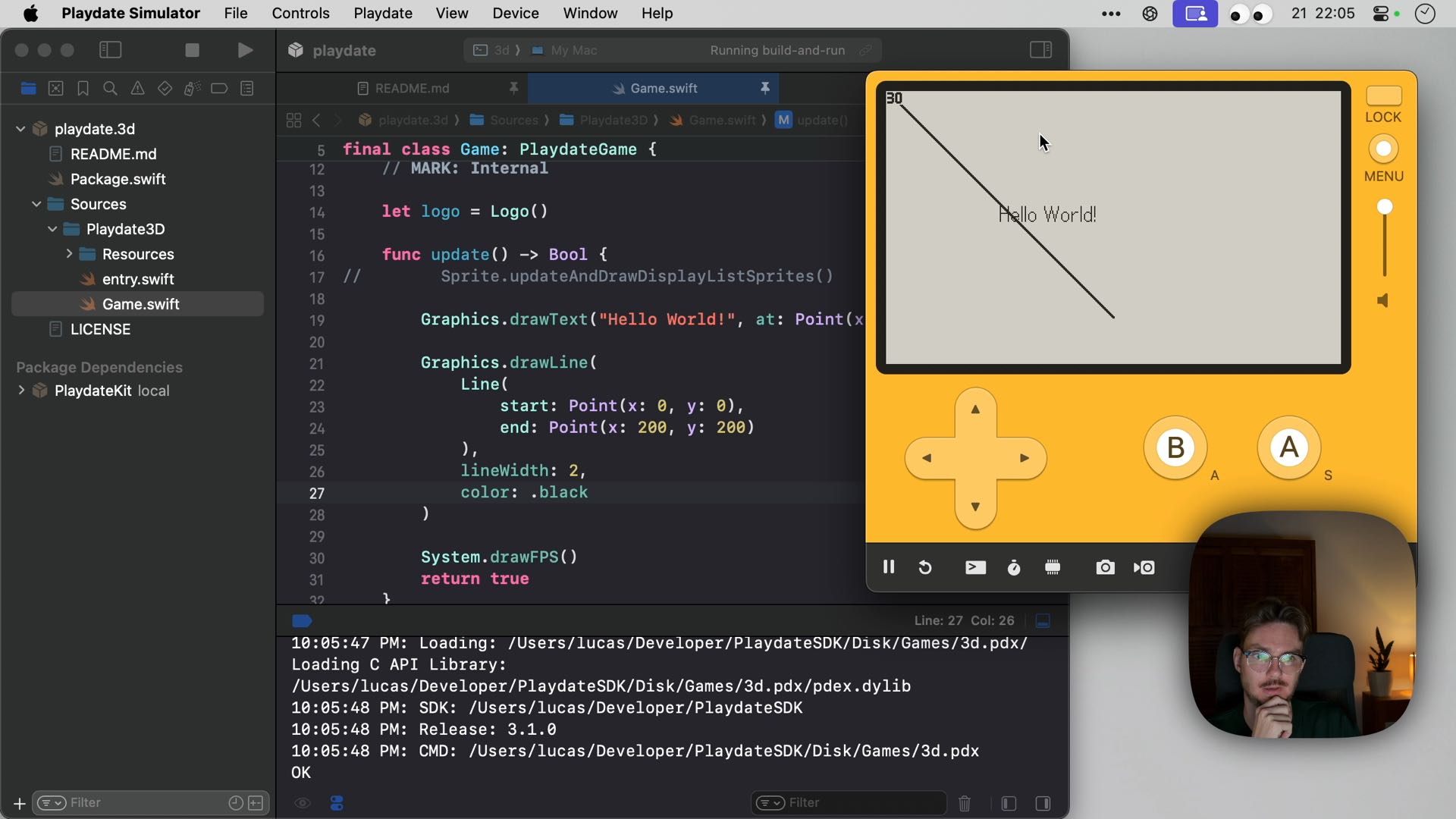Viewport: 1456px width, 819px height.
Task: Open the simulator console icon
Action: pyautogui.click(x=975, y=567)
